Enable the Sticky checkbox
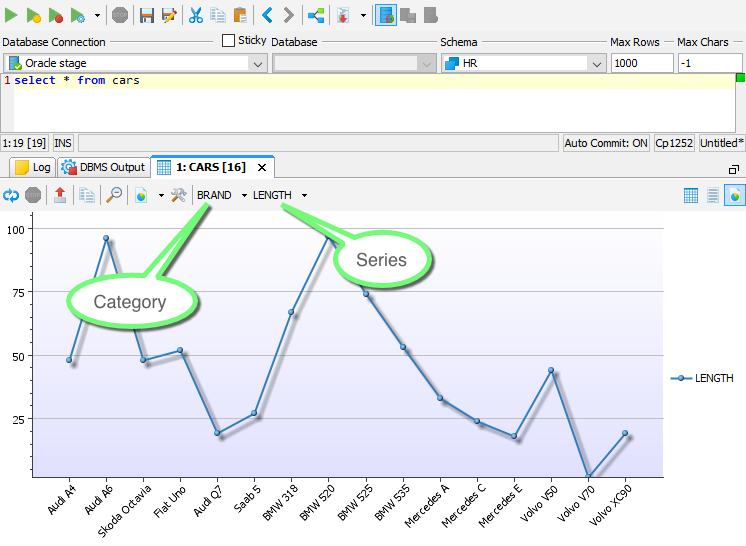This screenshot has height=546, width=746. pos(229,41)
